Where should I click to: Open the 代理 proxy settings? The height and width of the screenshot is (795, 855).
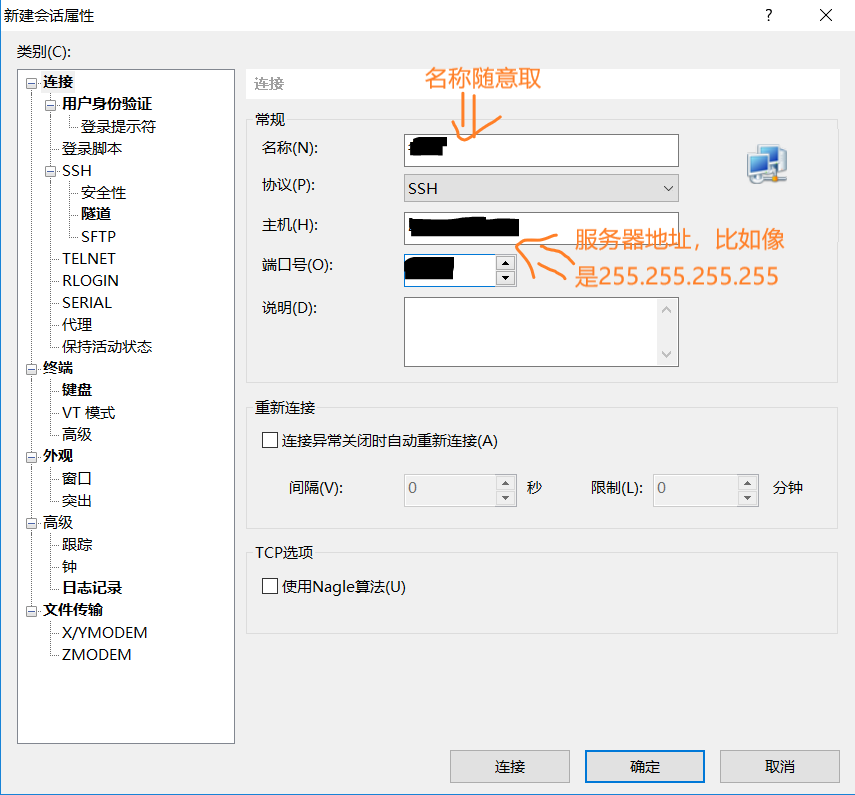[77, 324]
